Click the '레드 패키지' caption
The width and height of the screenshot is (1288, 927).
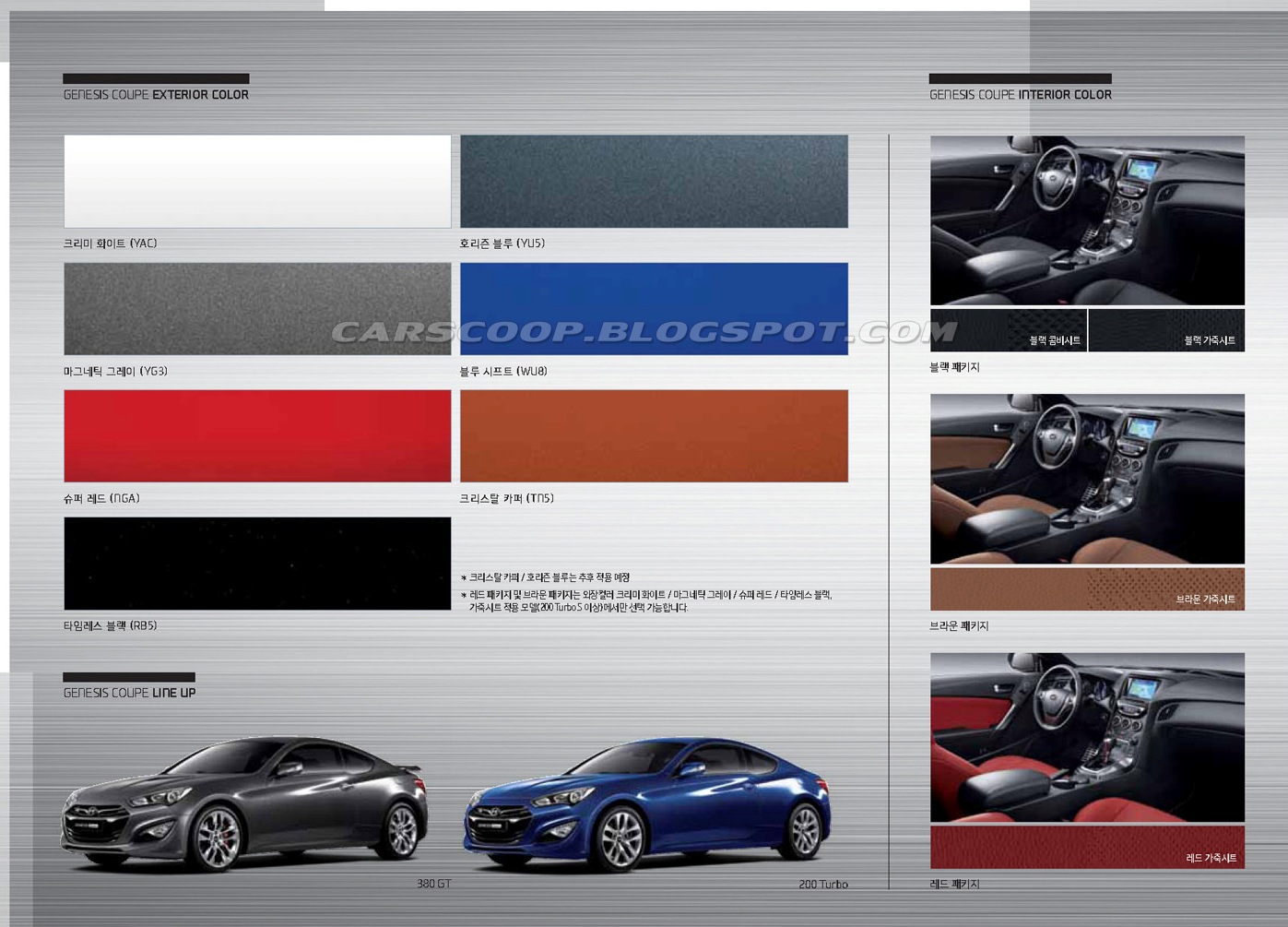click(954, 884)
